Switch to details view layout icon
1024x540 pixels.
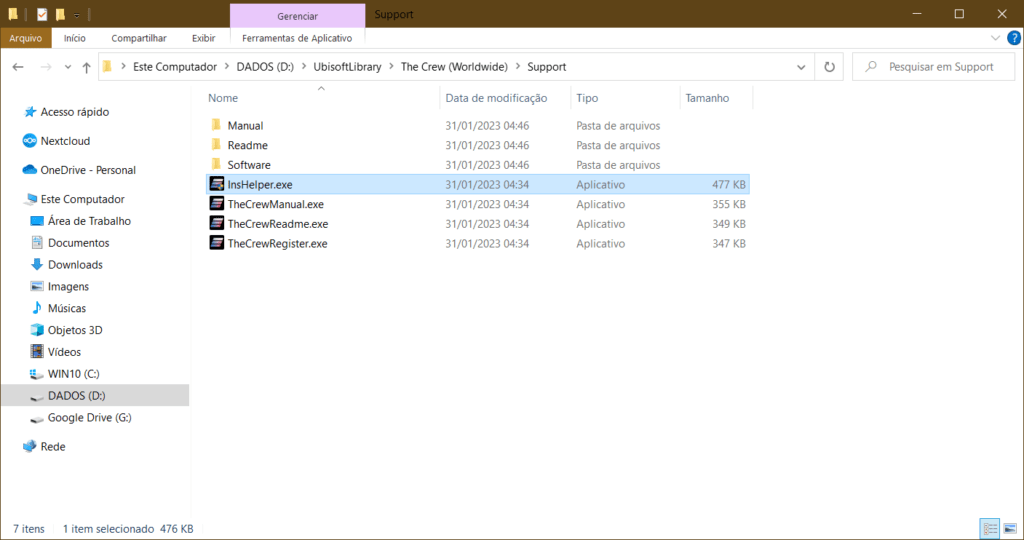[991, 528]
